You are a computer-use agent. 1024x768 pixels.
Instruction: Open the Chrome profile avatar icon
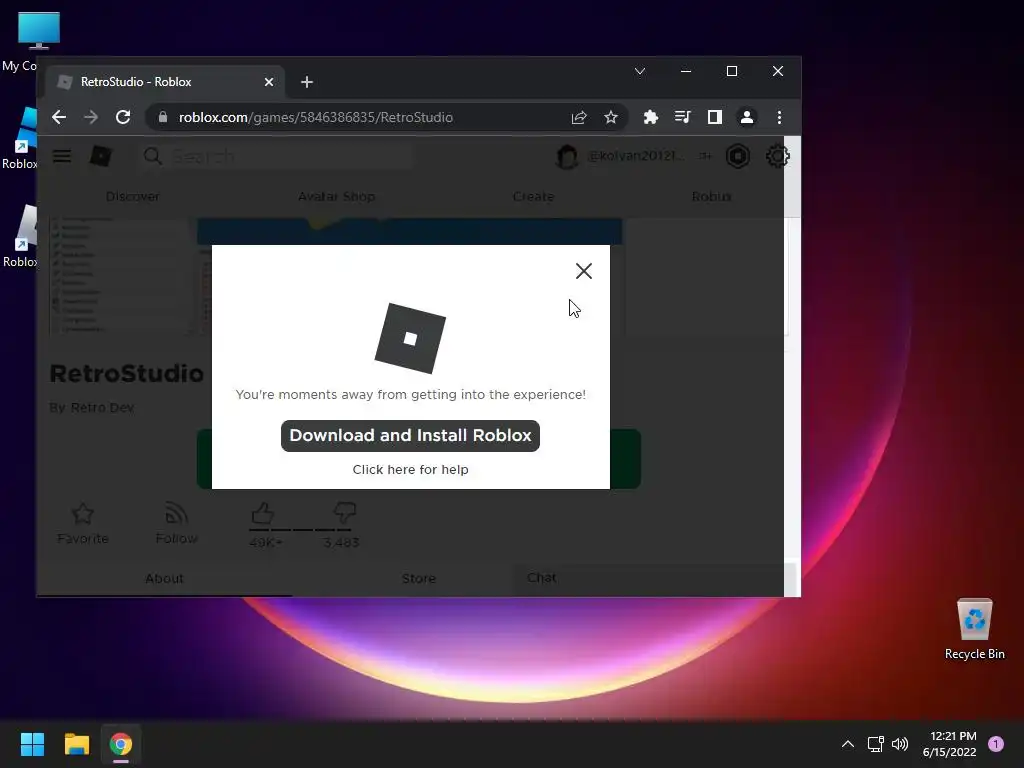[746, 117]
